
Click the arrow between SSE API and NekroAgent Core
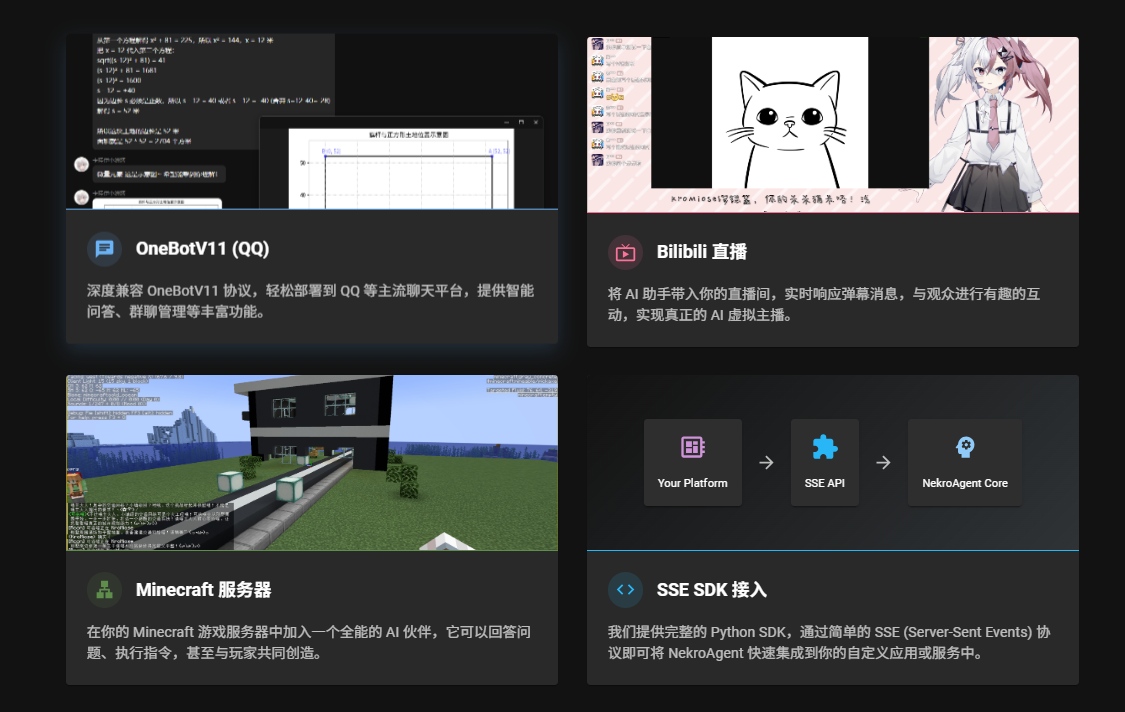tap(884, 462)
